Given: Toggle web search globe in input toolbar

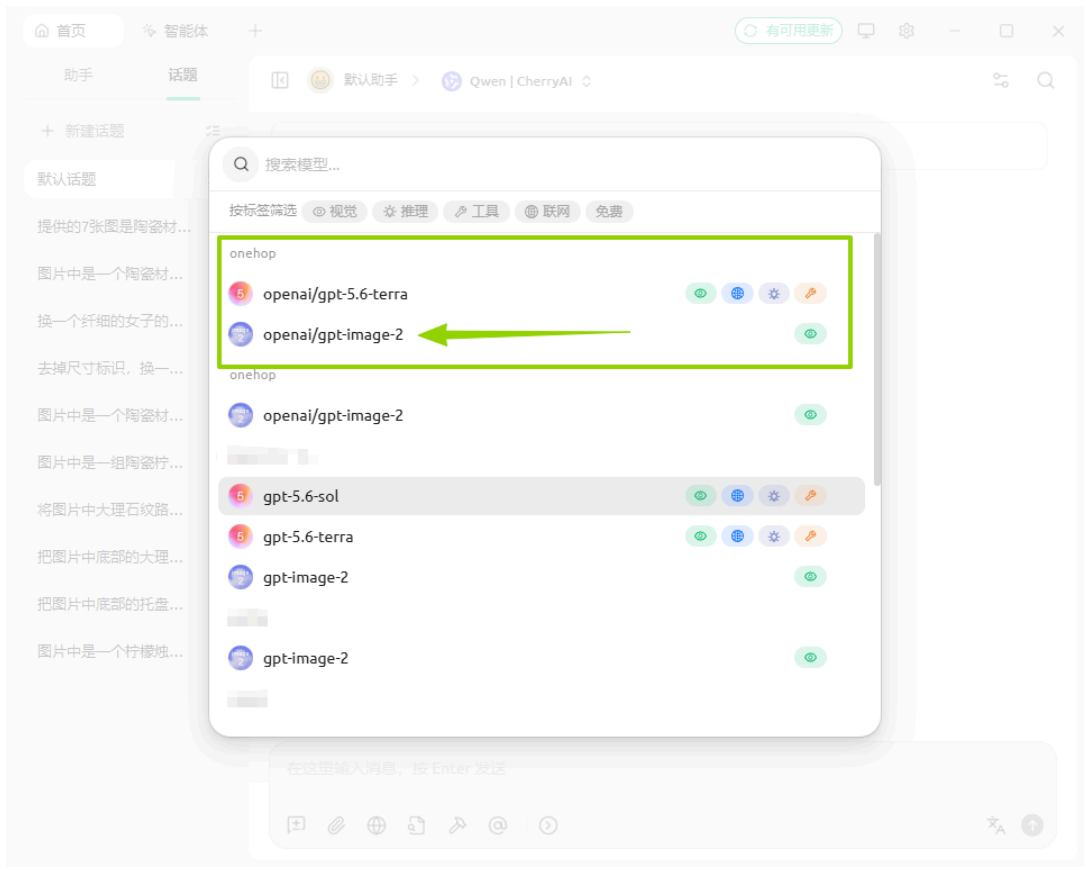Looking at the screenshot, I should coord(376,825).
